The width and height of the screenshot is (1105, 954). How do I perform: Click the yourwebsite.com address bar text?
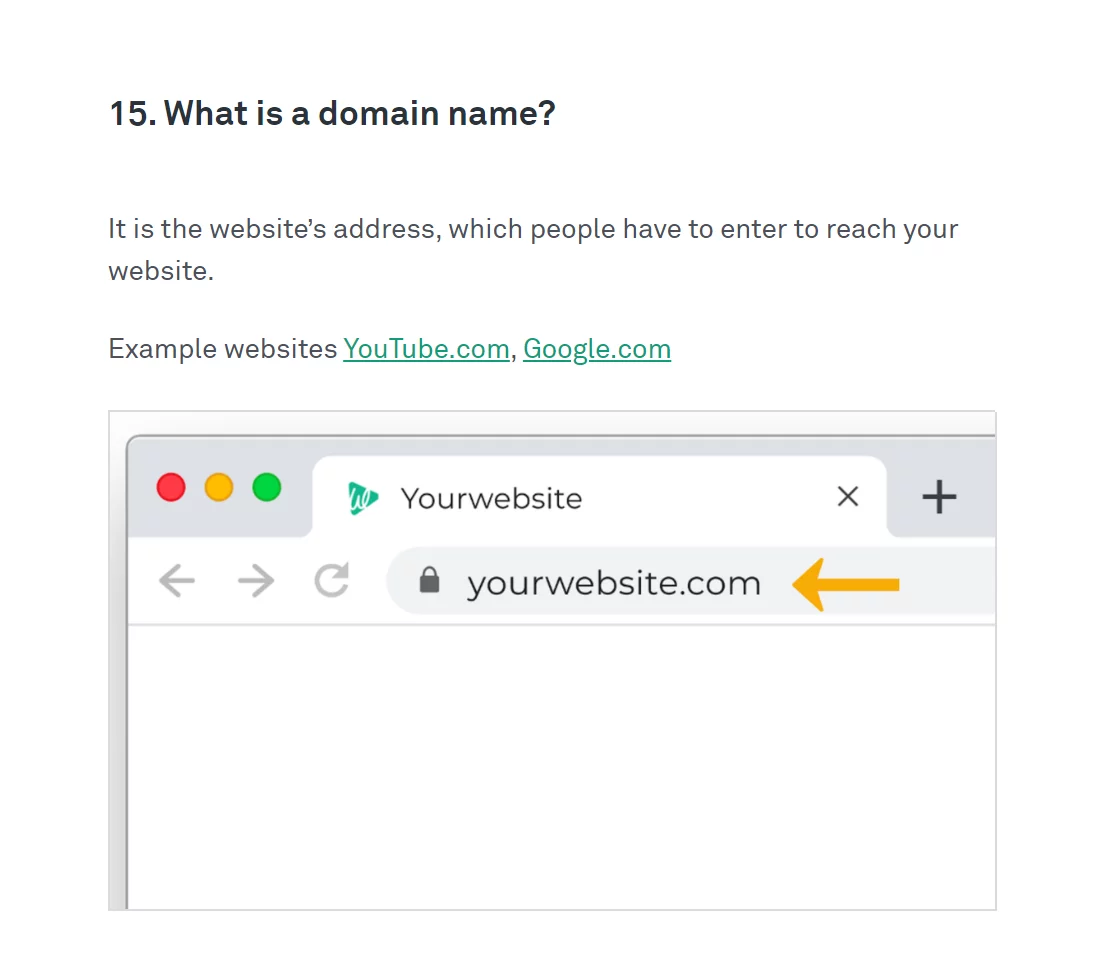(x=614, y=584)
